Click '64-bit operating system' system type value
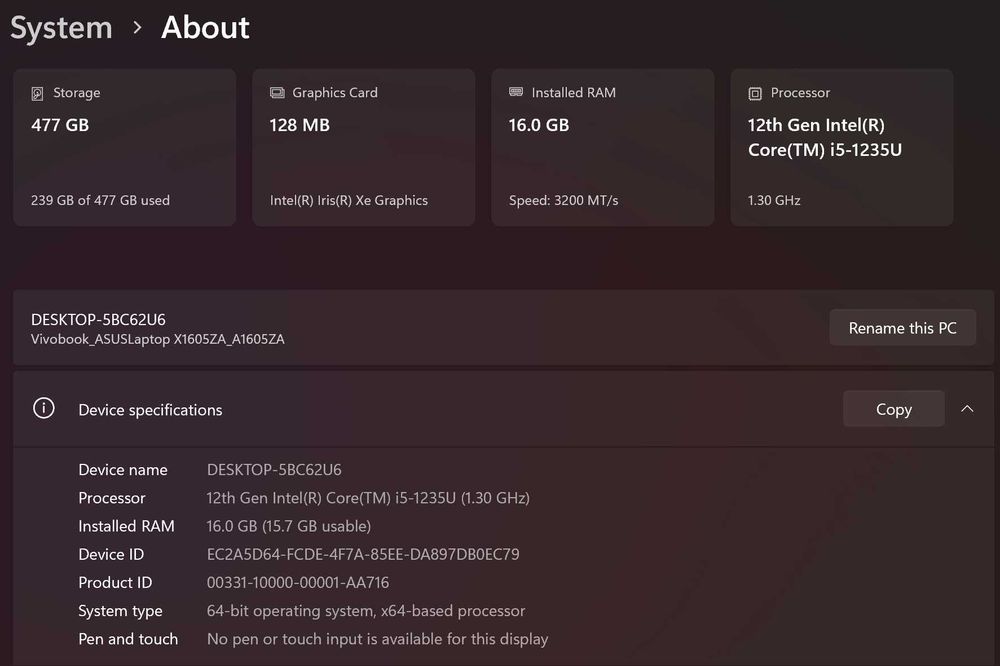Image resolution: width=1000 pixels, height=666 pixels. click(366, 610)
